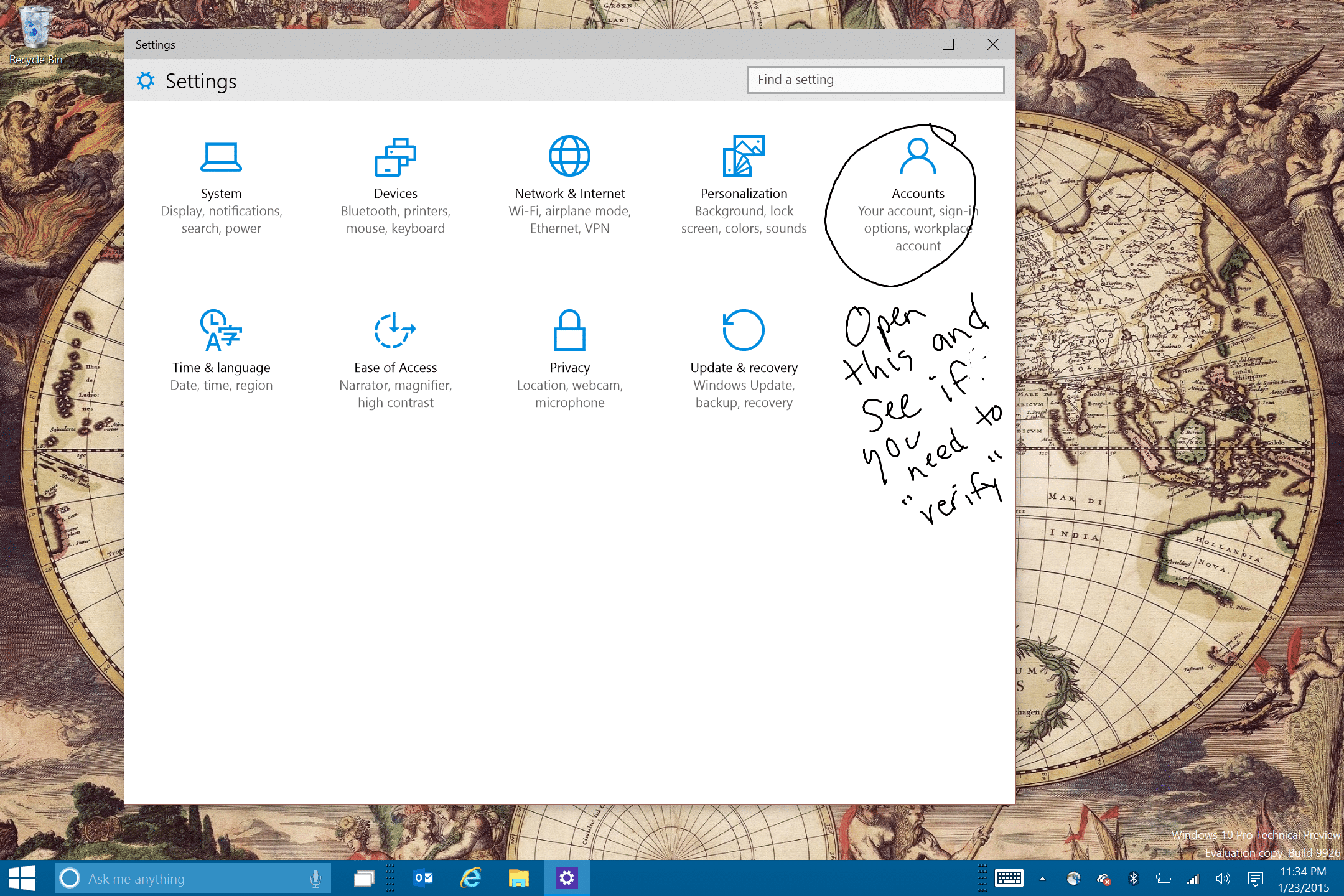The width and height of the screenshot is (1344, 896).
Task: Open the touch keyboard tray icon
Action: click(1009, 879)
